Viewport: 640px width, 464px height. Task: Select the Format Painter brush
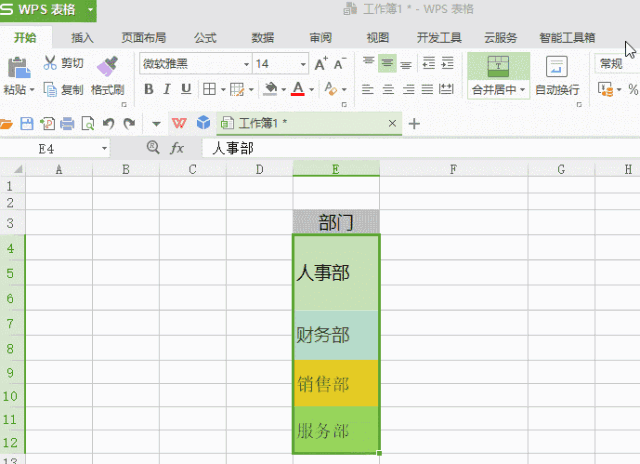coord(107,67)
